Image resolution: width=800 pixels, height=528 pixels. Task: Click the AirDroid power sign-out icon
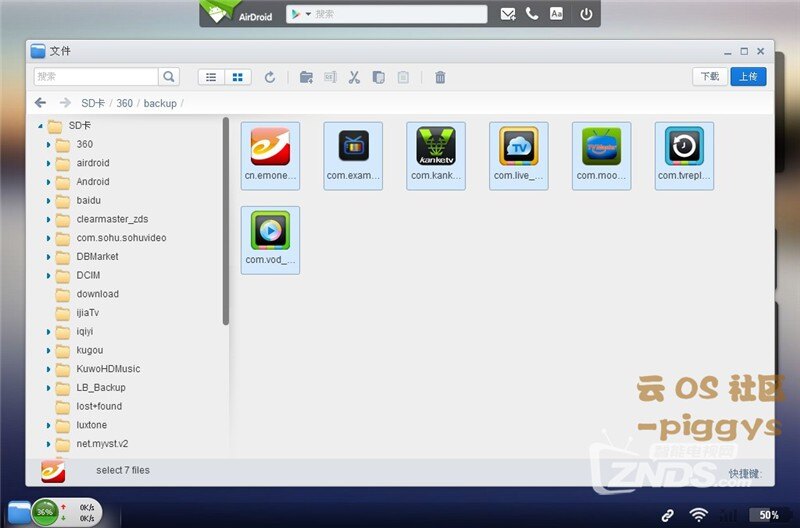(x=586, y=14)
